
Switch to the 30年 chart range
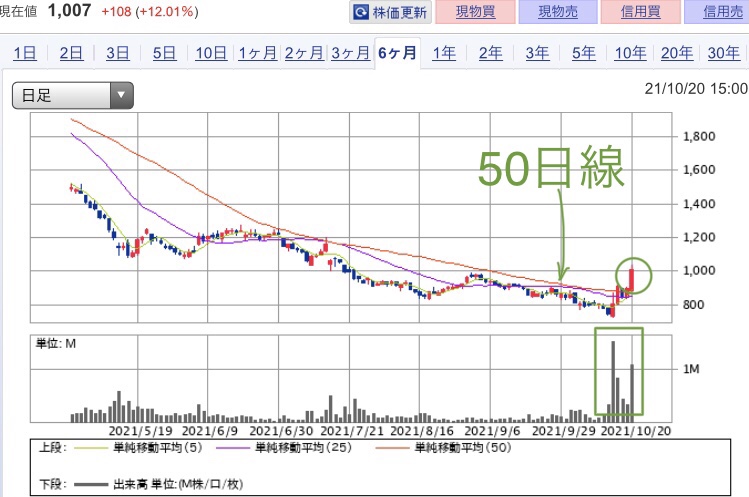click(723, 53)
